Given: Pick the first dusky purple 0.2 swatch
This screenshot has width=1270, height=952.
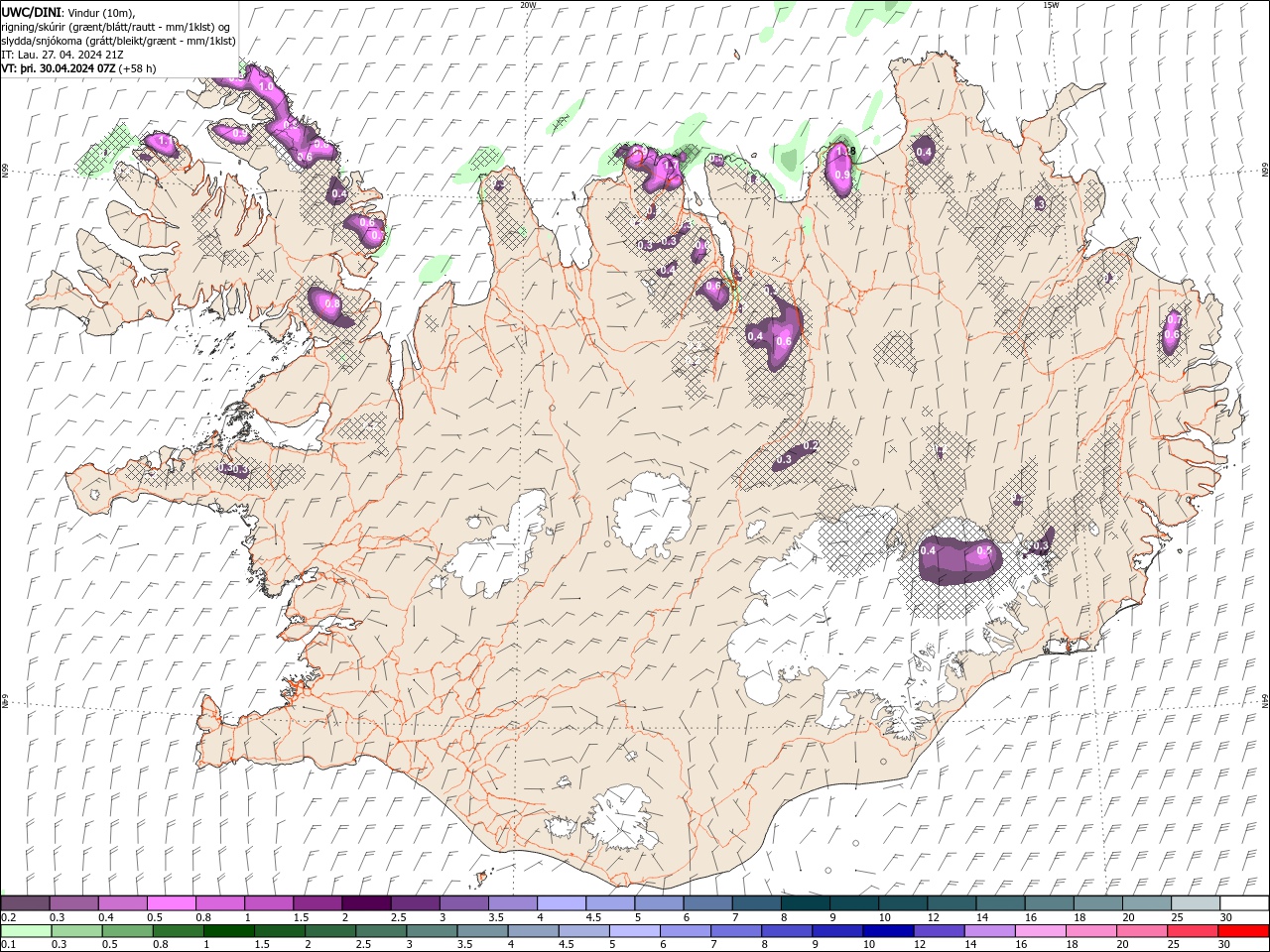Looking at the screenshot, I should 25,903.
